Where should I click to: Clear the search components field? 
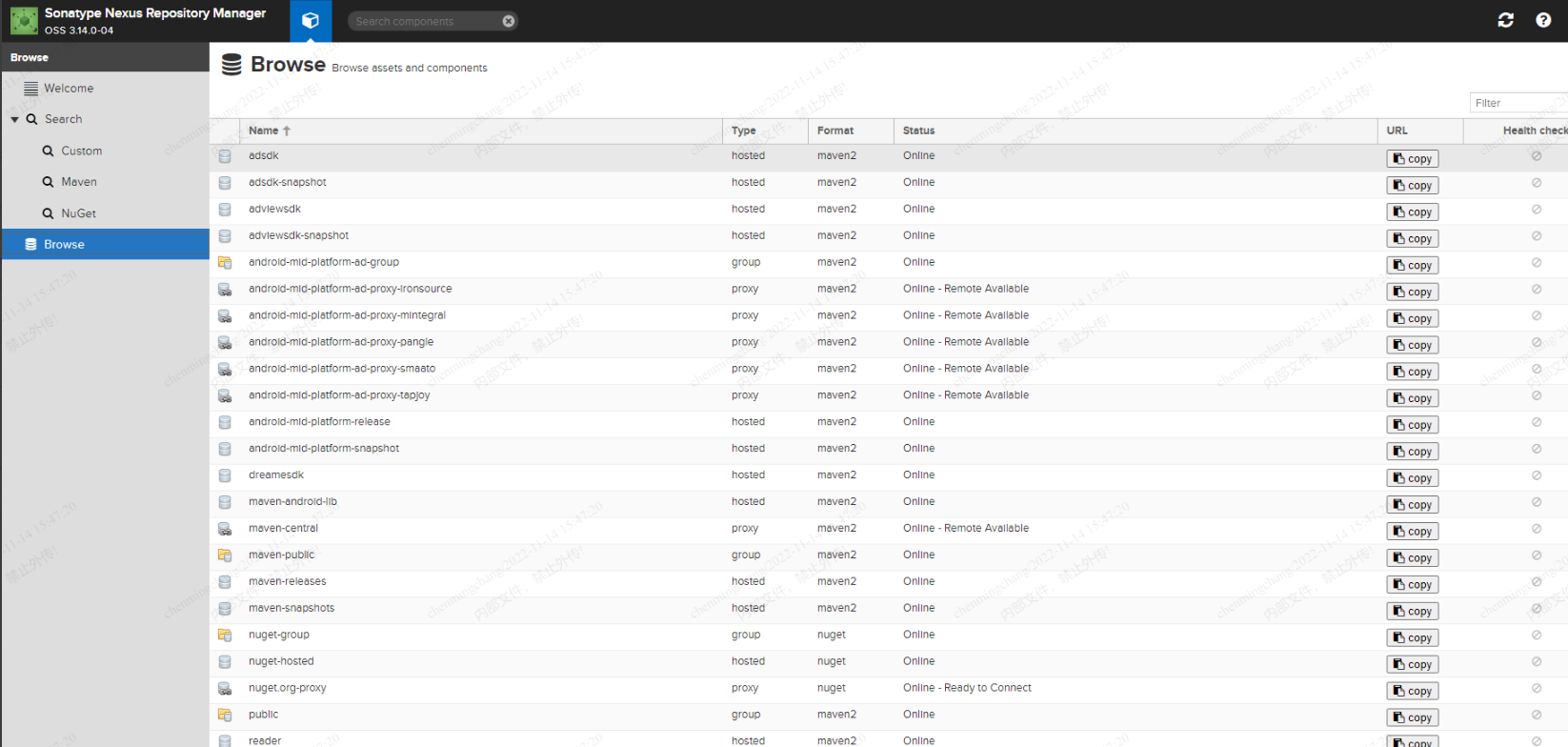pyautogui.click(x=509, y=21)
